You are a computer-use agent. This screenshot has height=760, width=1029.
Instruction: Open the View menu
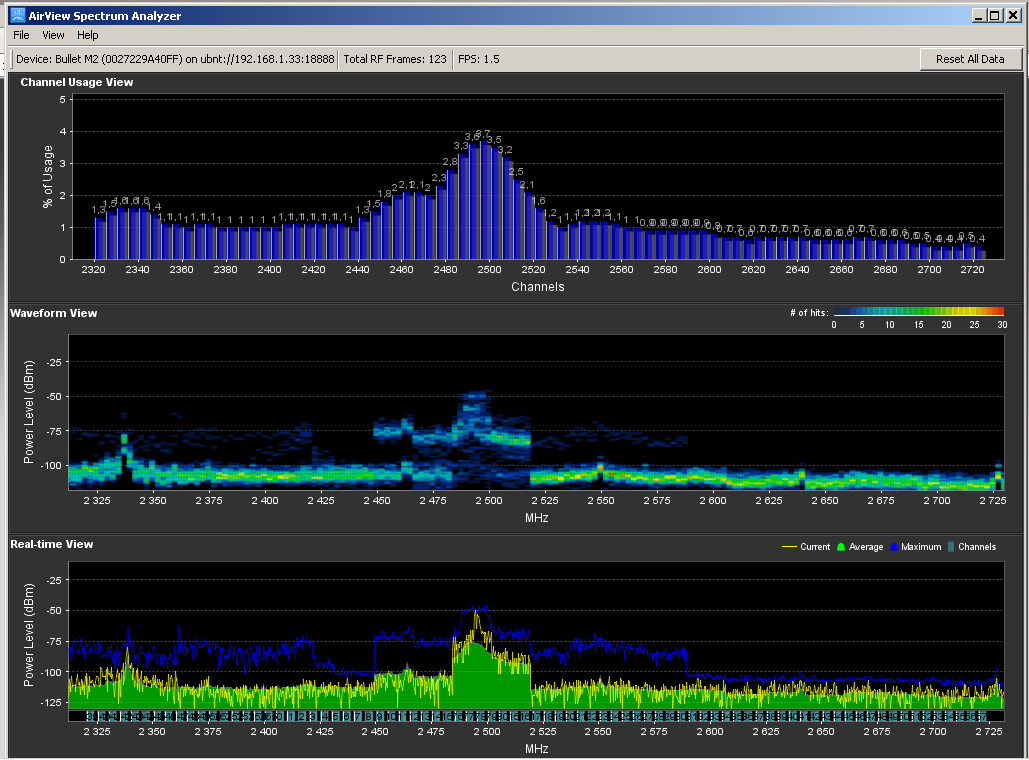[x=53, y=35]
